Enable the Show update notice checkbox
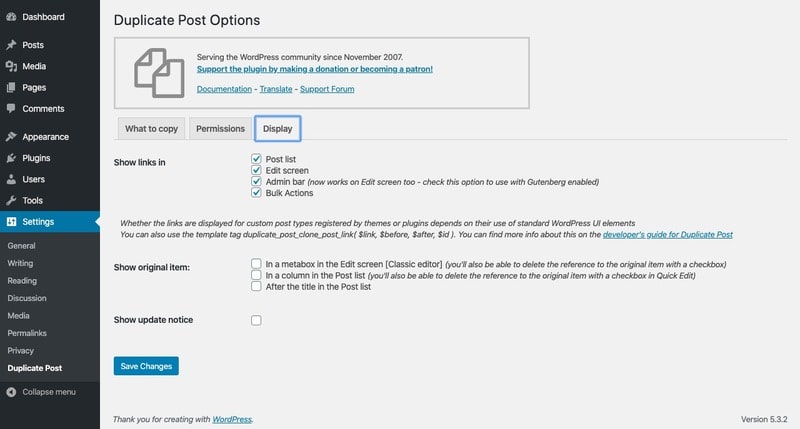The image size is (800, 429). [x=257, y=320]
